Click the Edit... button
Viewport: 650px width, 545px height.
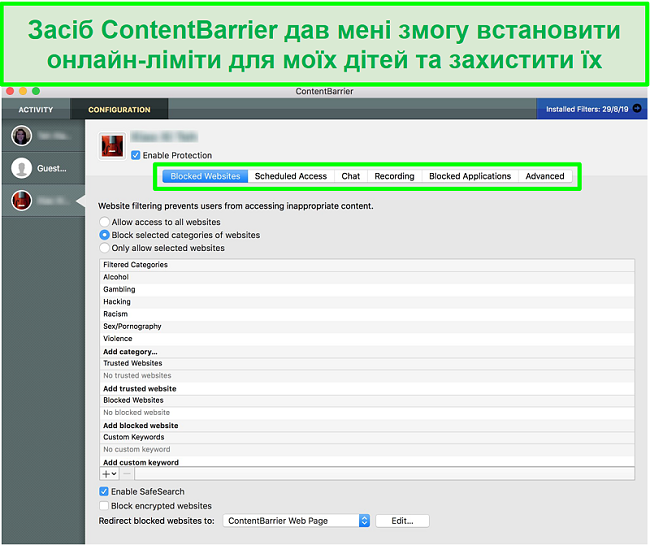pyautogui.click(x=402, y=521)
